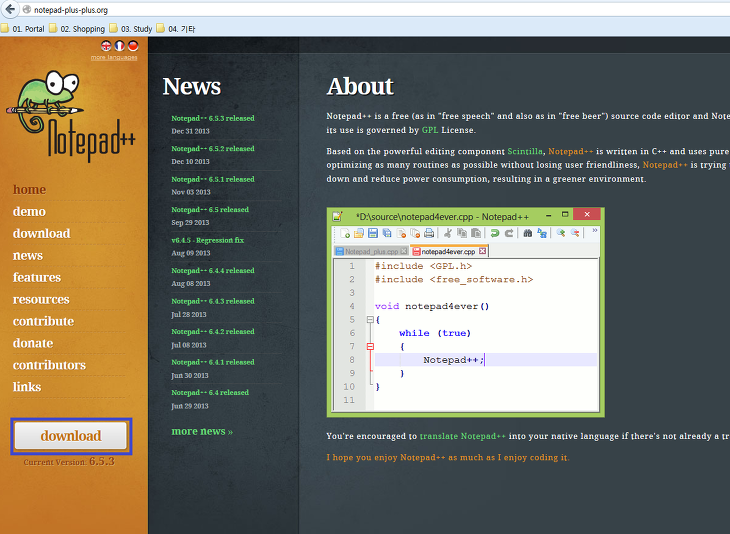This screenshot has height=534, width=730.
Task: Switch to Notepad_plus.cpp tab
Action: coord(372,251)
